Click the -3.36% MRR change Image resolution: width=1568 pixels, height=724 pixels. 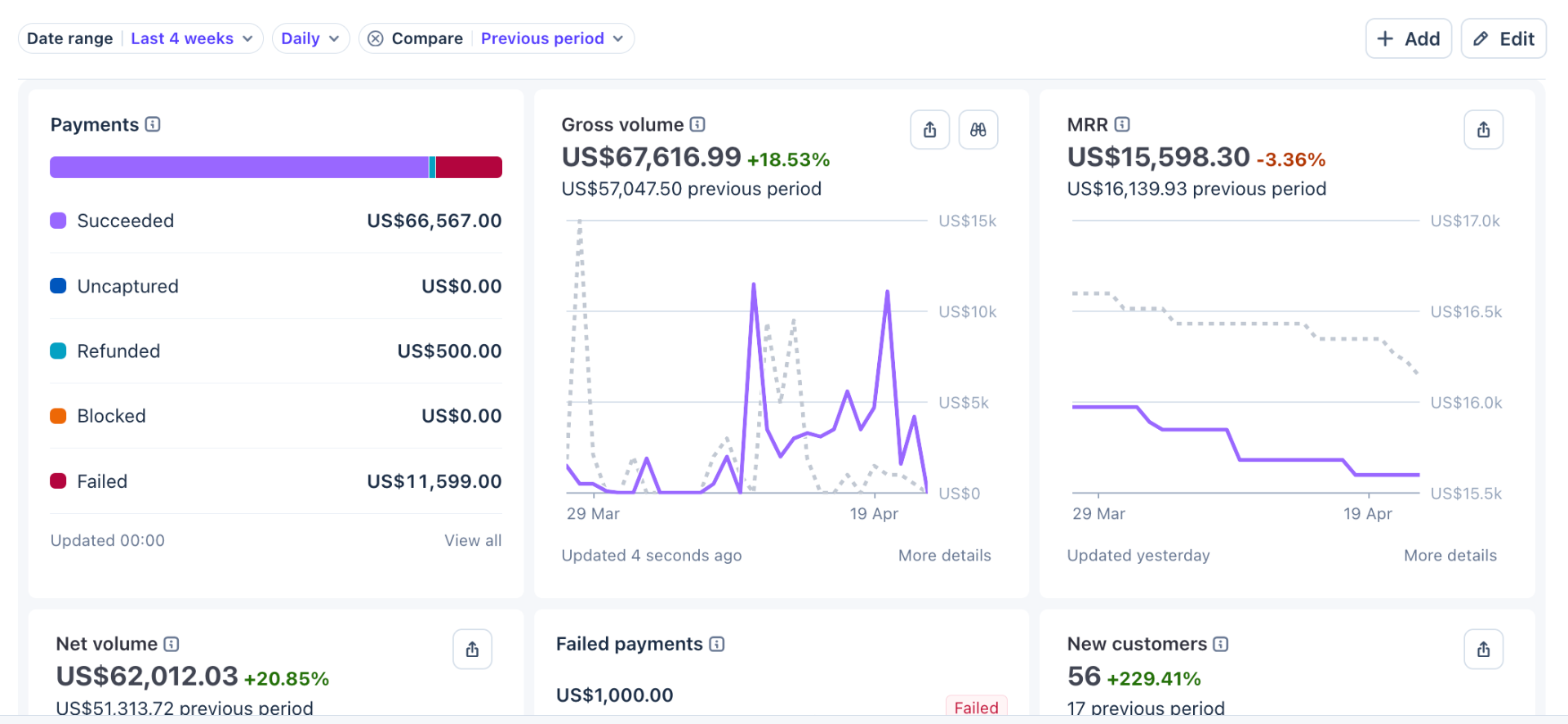click(1291, 159)
